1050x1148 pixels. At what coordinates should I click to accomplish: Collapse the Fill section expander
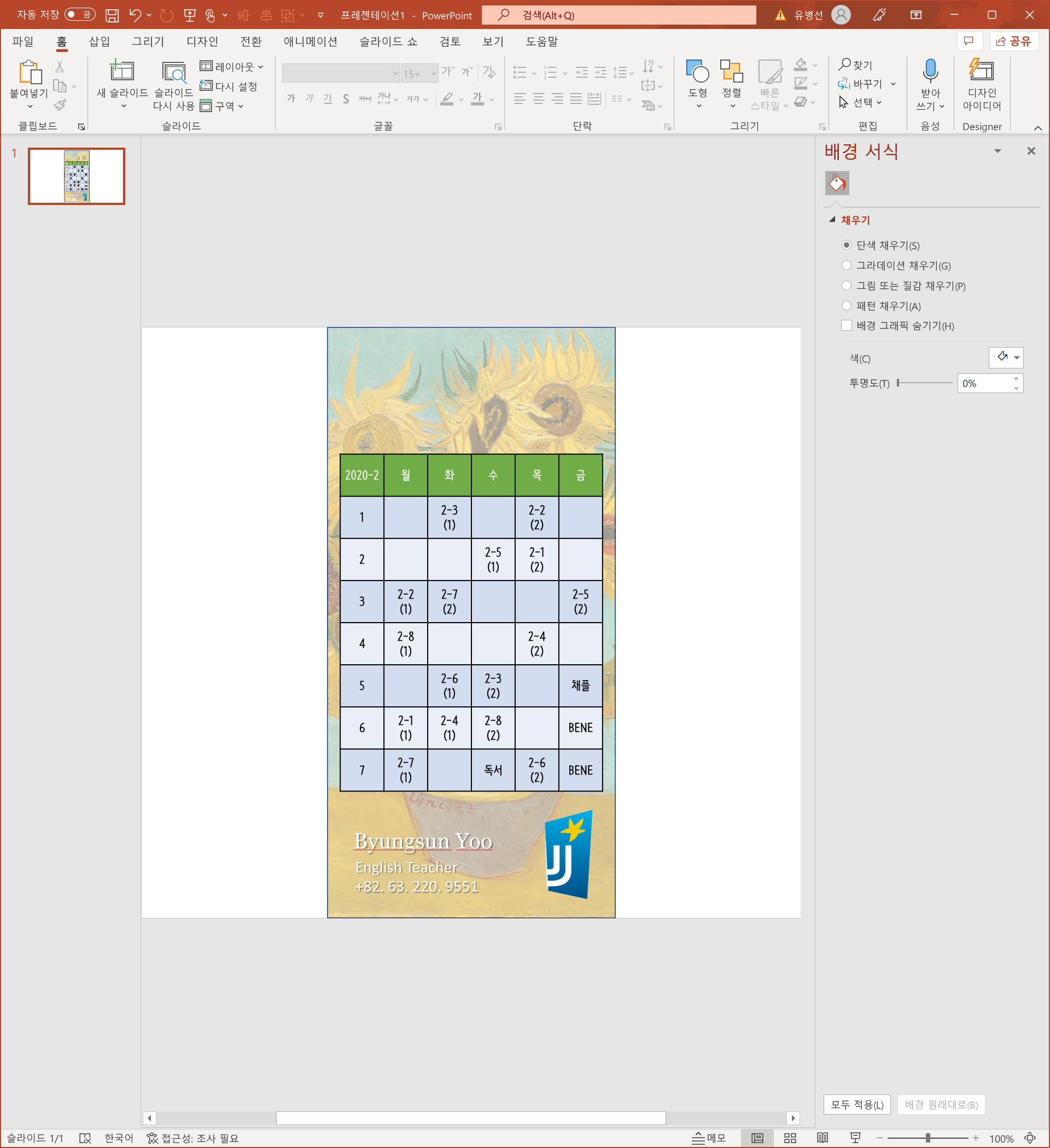[x=832, y=220]
